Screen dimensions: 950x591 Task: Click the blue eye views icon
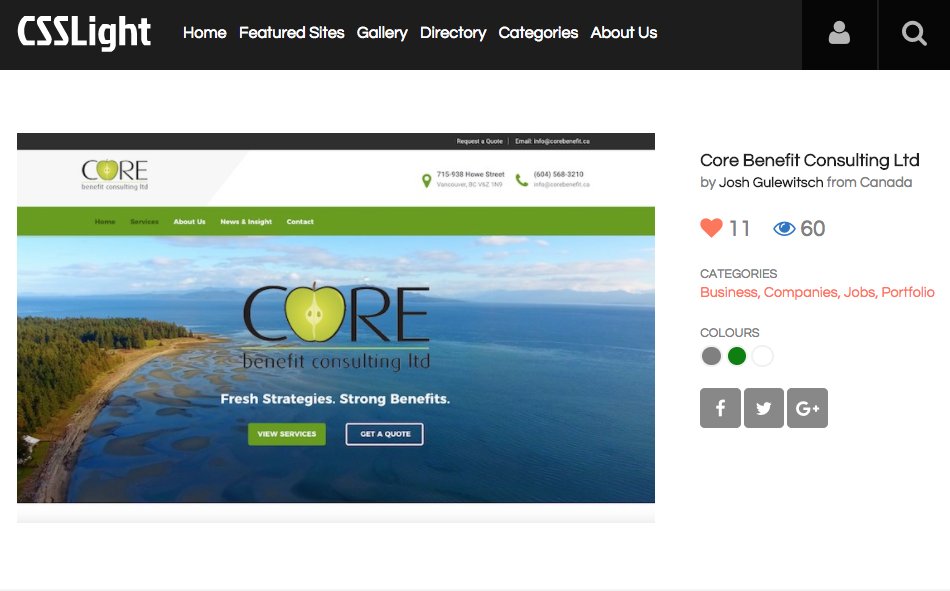tap(784, 229)
